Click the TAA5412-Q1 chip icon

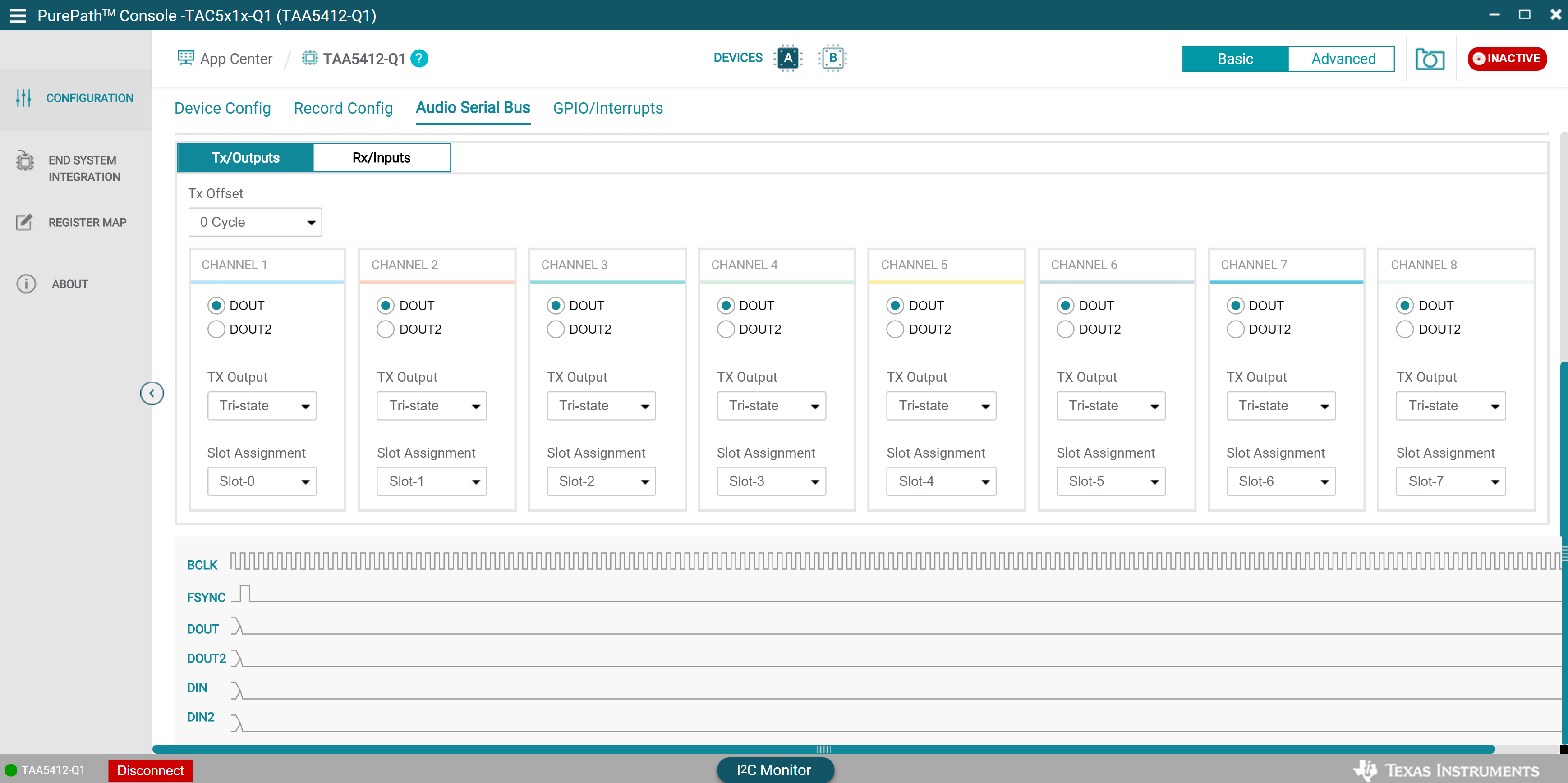coord(310,59)
